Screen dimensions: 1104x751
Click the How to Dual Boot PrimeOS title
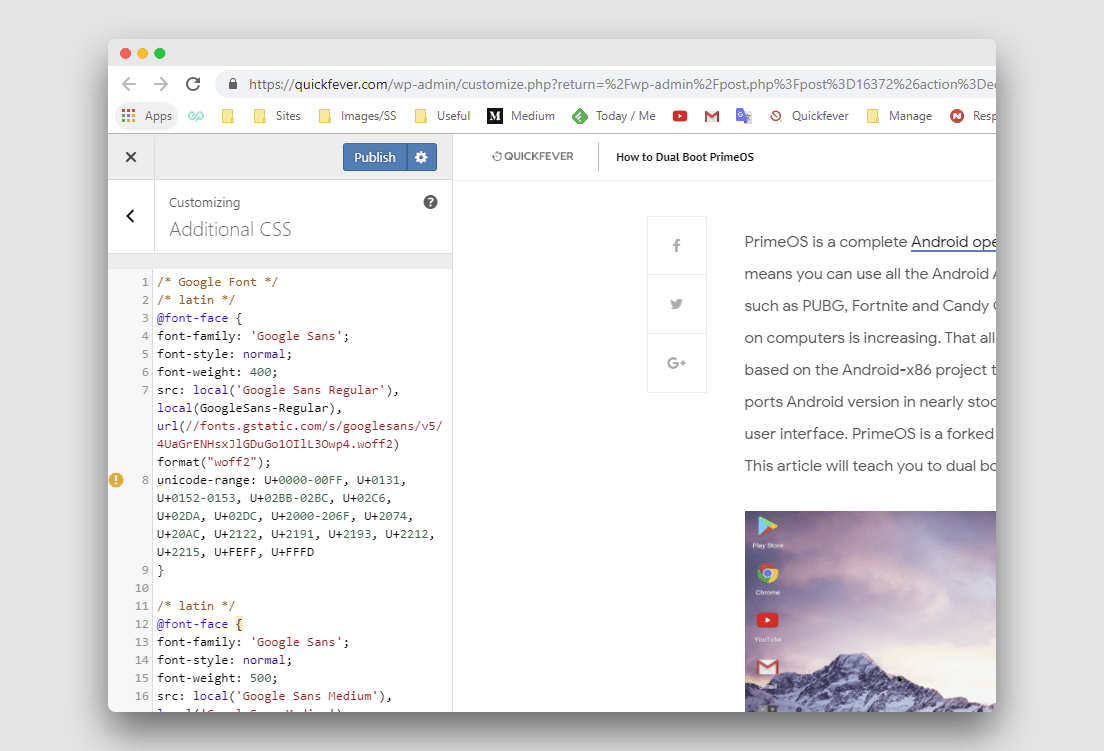tap(684, 157)
